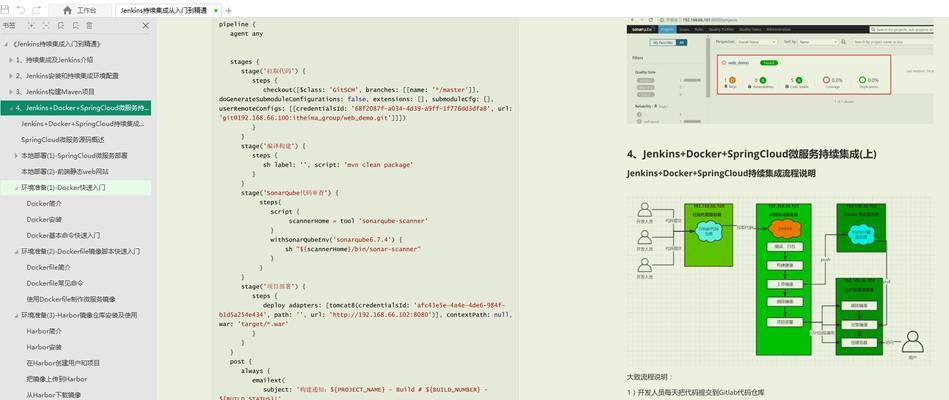This screenshot has height=400, width=949.
Task: Open bookmark 本地部署(2)-前端静态web网站
Action: point(64,171)
